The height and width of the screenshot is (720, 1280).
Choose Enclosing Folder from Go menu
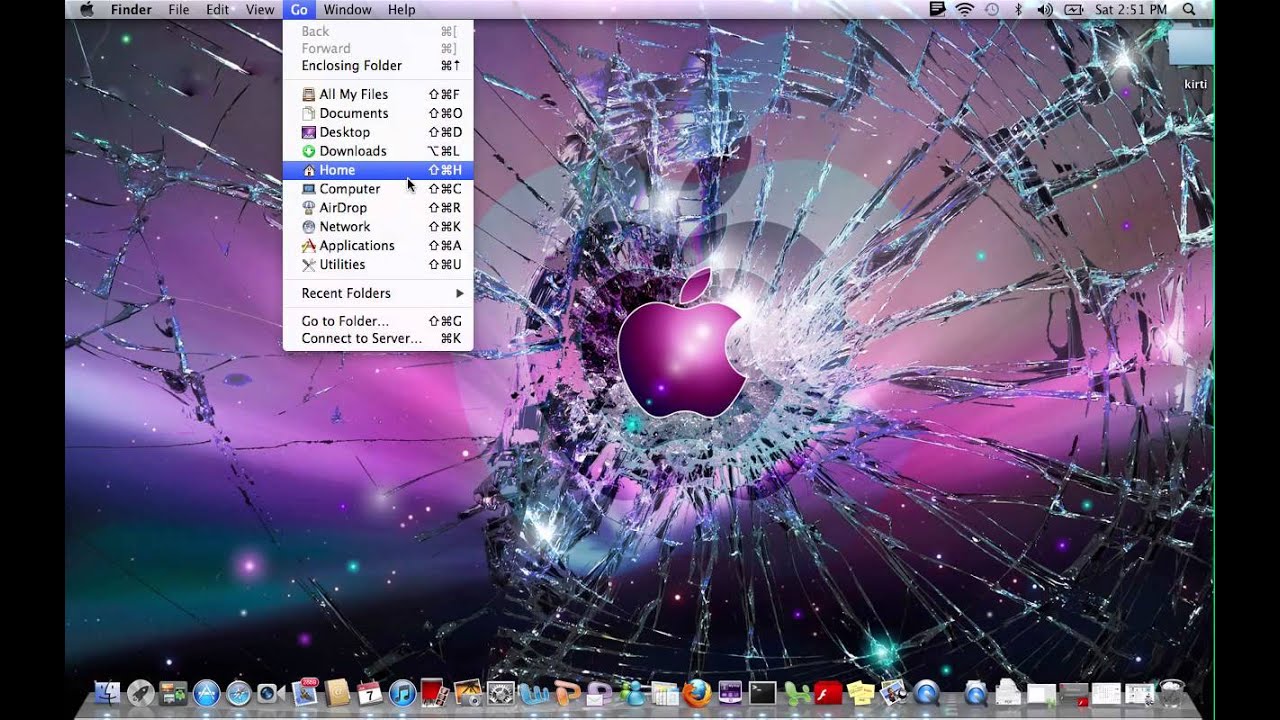tap(378, 66)
